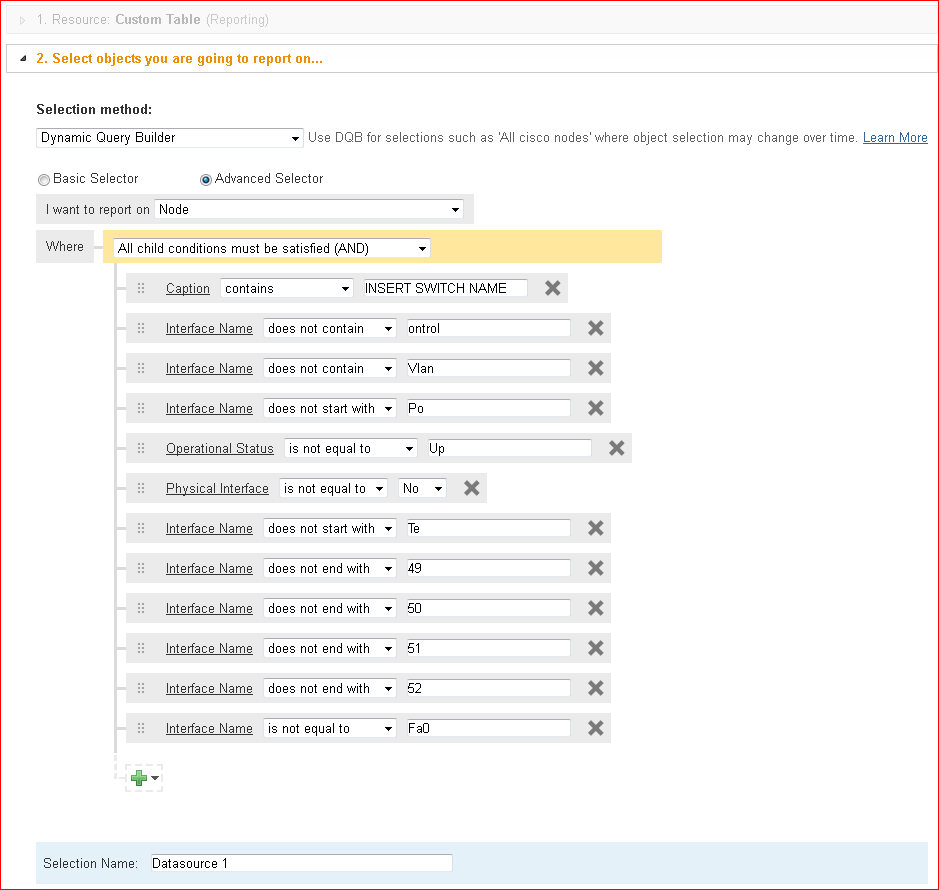Click drag handle of the Vlan row
Viewport: 939px width, 890px height.
coord(141,368)
